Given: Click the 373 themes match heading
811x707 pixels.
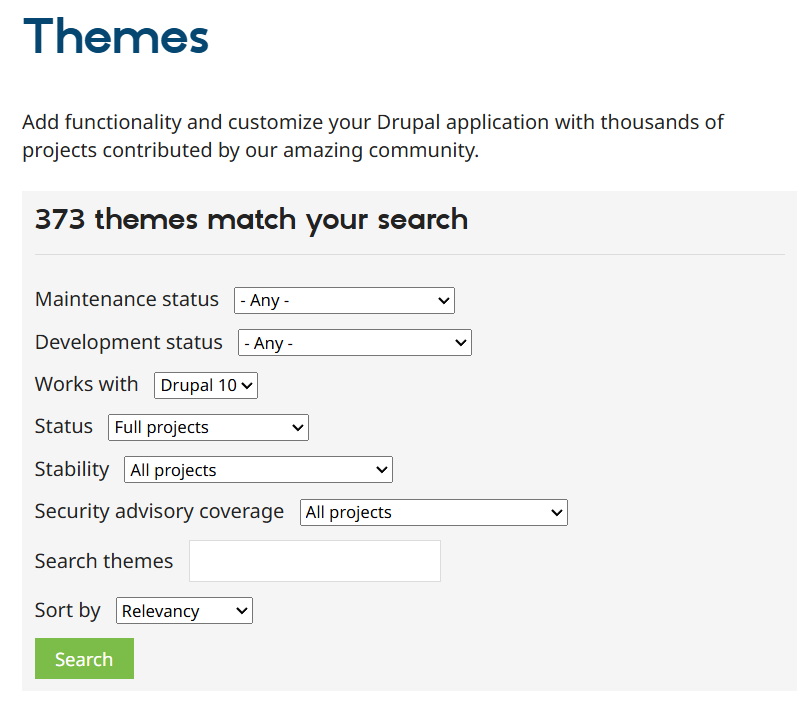Looking at the screenshot, I should pyautogui.click(x=251, y=219).
